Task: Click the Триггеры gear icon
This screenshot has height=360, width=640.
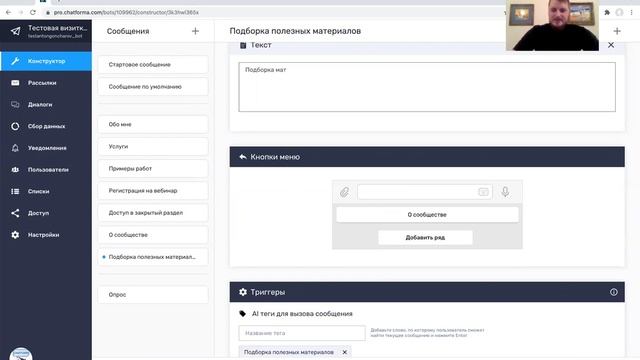Action: [x=243, y=292]
